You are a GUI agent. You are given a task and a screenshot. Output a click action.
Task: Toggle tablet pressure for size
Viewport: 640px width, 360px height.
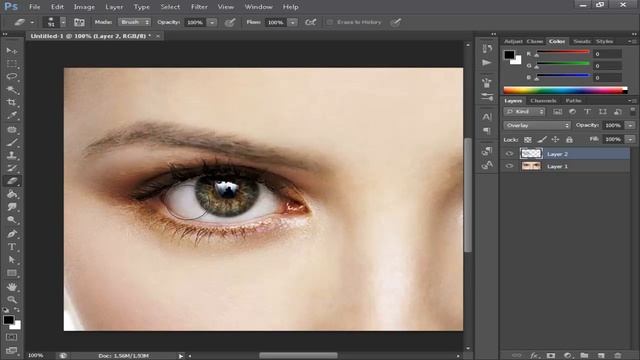click(x=396, y=22)
